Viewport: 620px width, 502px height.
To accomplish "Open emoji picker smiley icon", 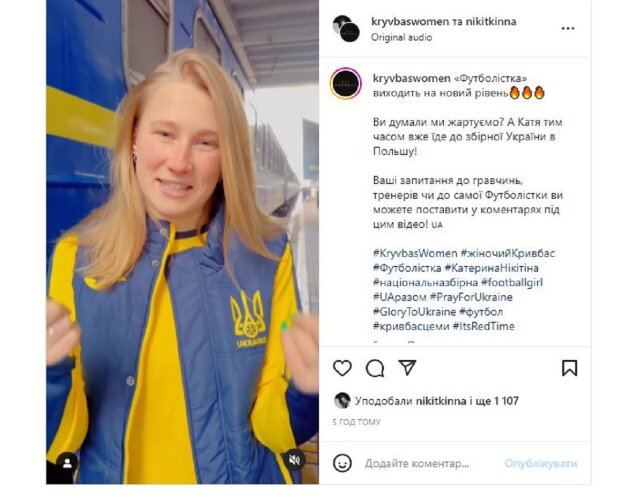I will (342, 463).
